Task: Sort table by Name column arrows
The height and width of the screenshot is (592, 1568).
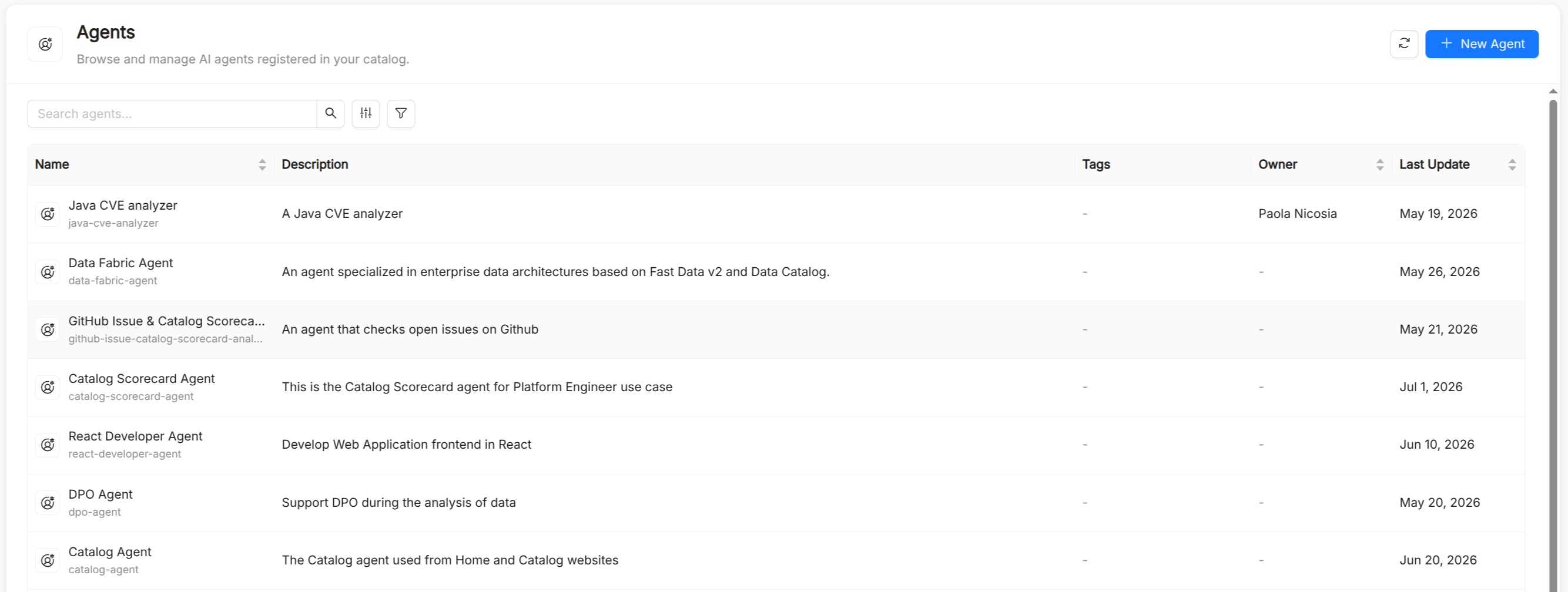Action: point(262,165)
